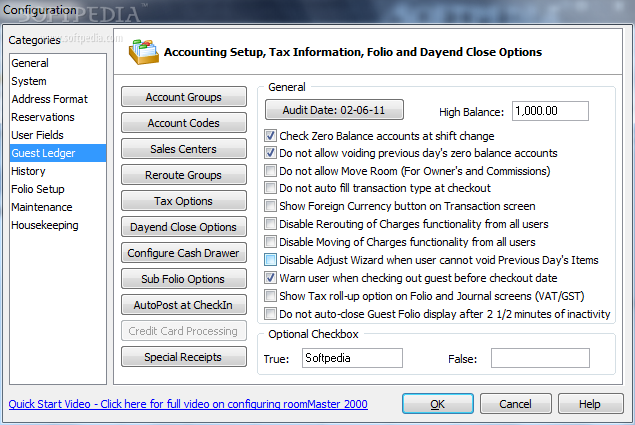Click Sales Centers button

tap(184, 149)
